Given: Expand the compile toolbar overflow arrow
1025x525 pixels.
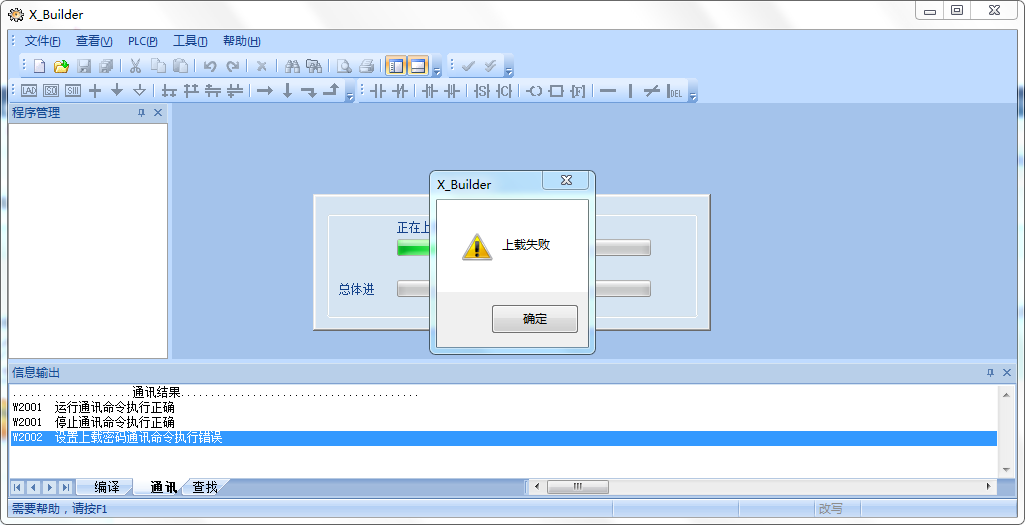Looking at the screenshot, I should pyautogui.click(x=508, y=69).
